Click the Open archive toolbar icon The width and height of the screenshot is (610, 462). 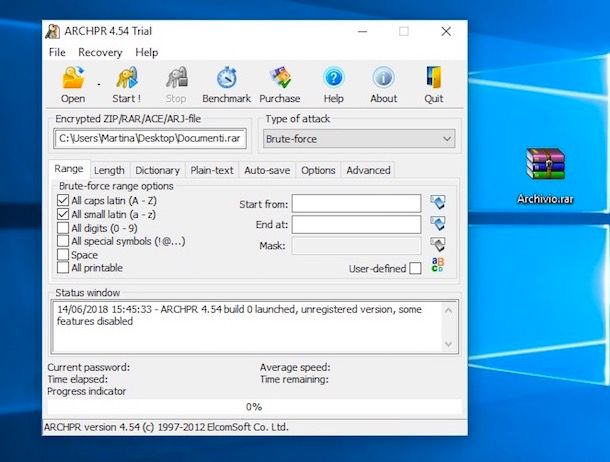point(73,77)
